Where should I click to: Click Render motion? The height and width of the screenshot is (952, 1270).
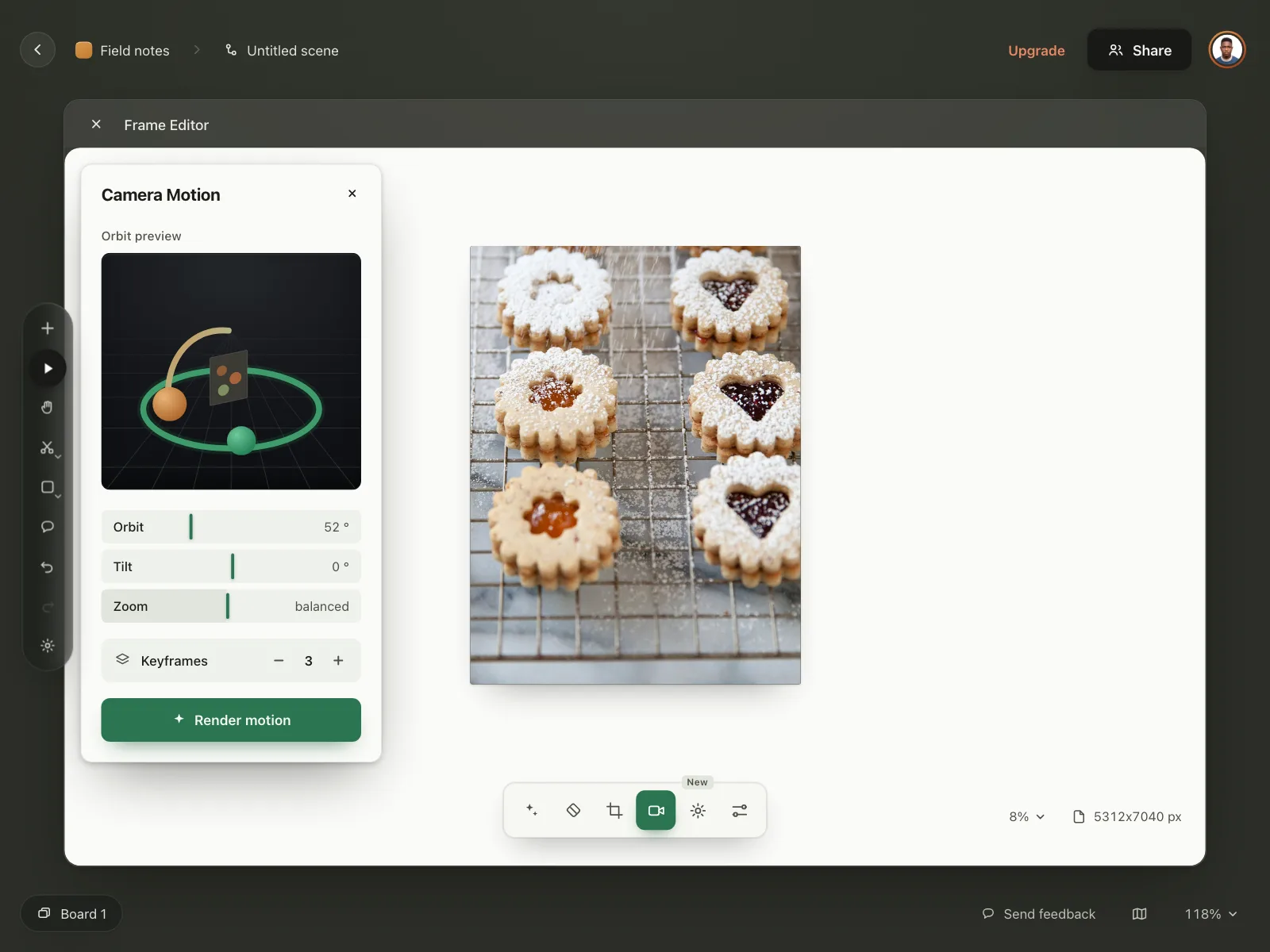(x=231, y=720)
